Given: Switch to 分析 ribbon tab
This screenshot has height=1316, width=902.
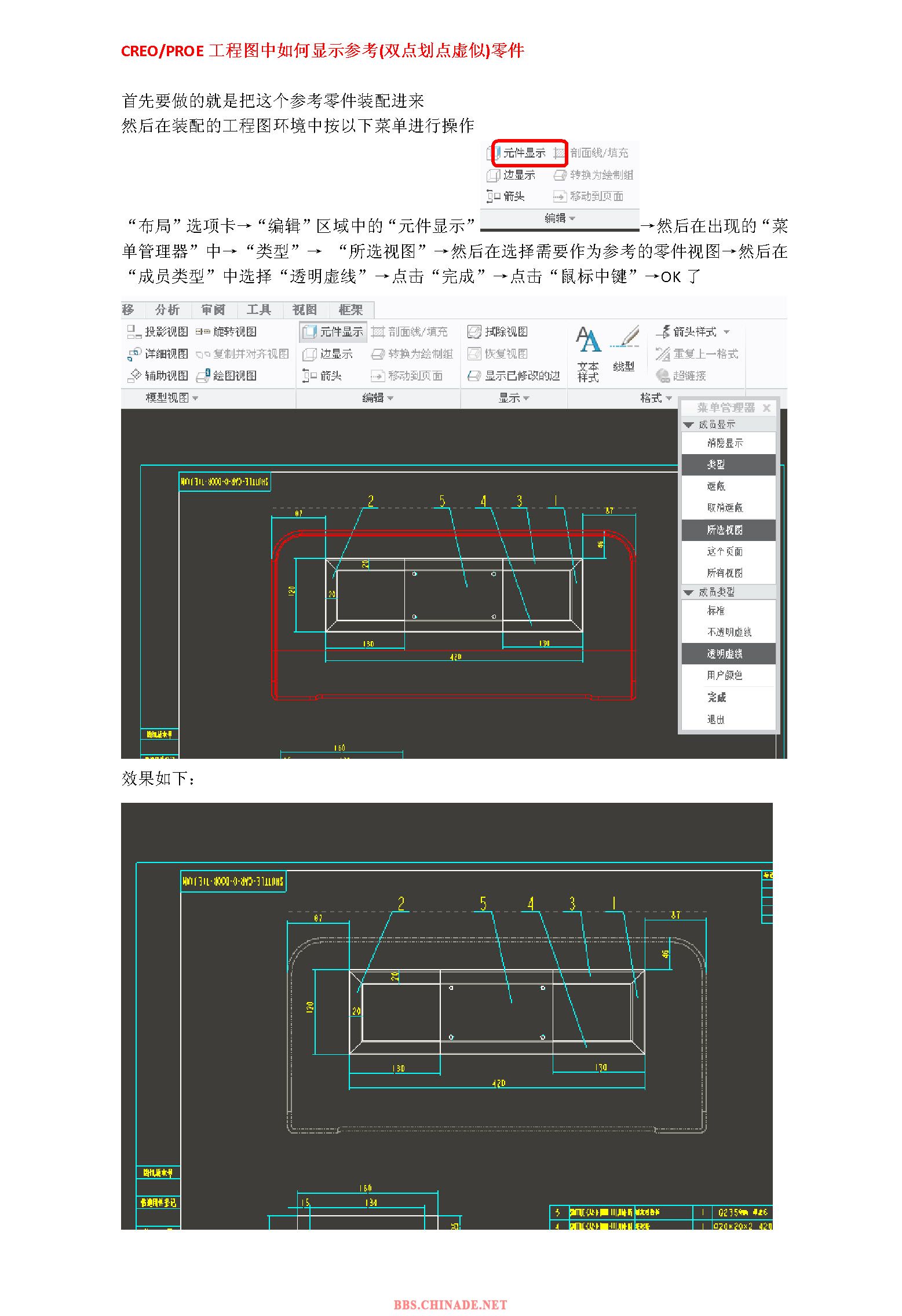Looking at the screenshot, I should [x=167, y=310].
